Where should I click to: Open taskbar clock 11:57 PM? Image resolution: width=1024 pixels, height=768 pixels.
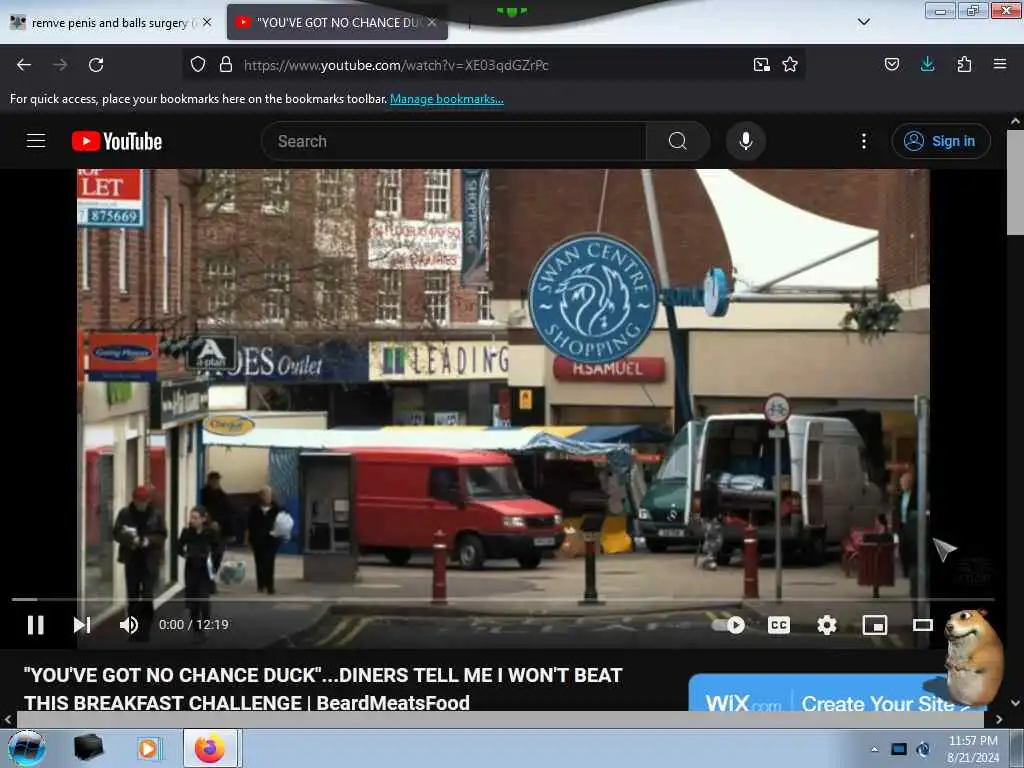click(x=973, y=749)
